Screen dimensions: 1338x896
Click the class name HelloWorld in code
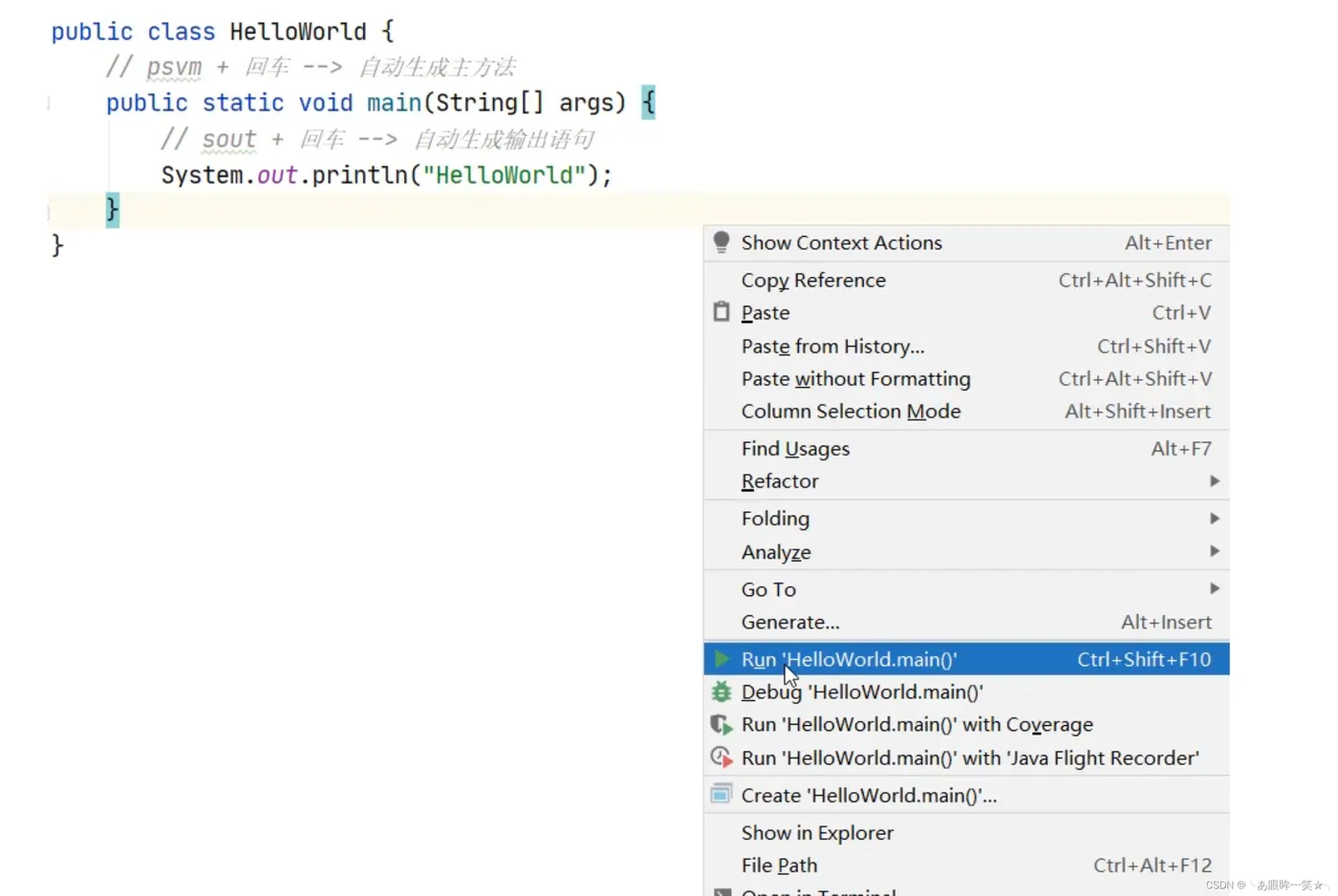tap(298, 32)
